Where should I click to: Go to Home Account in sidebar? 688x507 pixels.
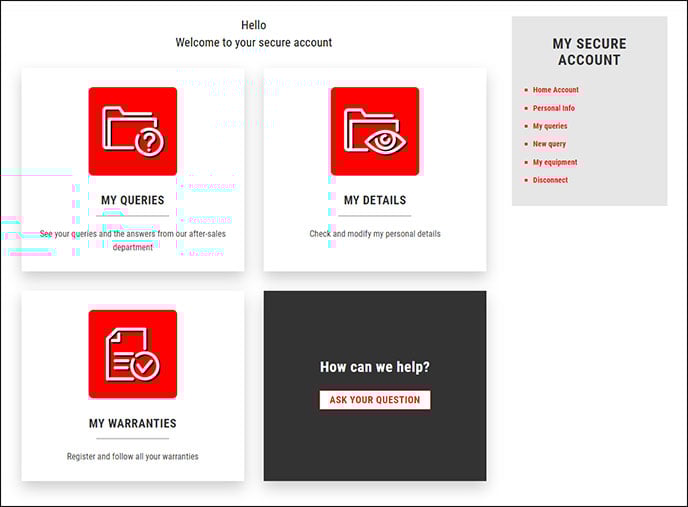click(x=555, y=90)
